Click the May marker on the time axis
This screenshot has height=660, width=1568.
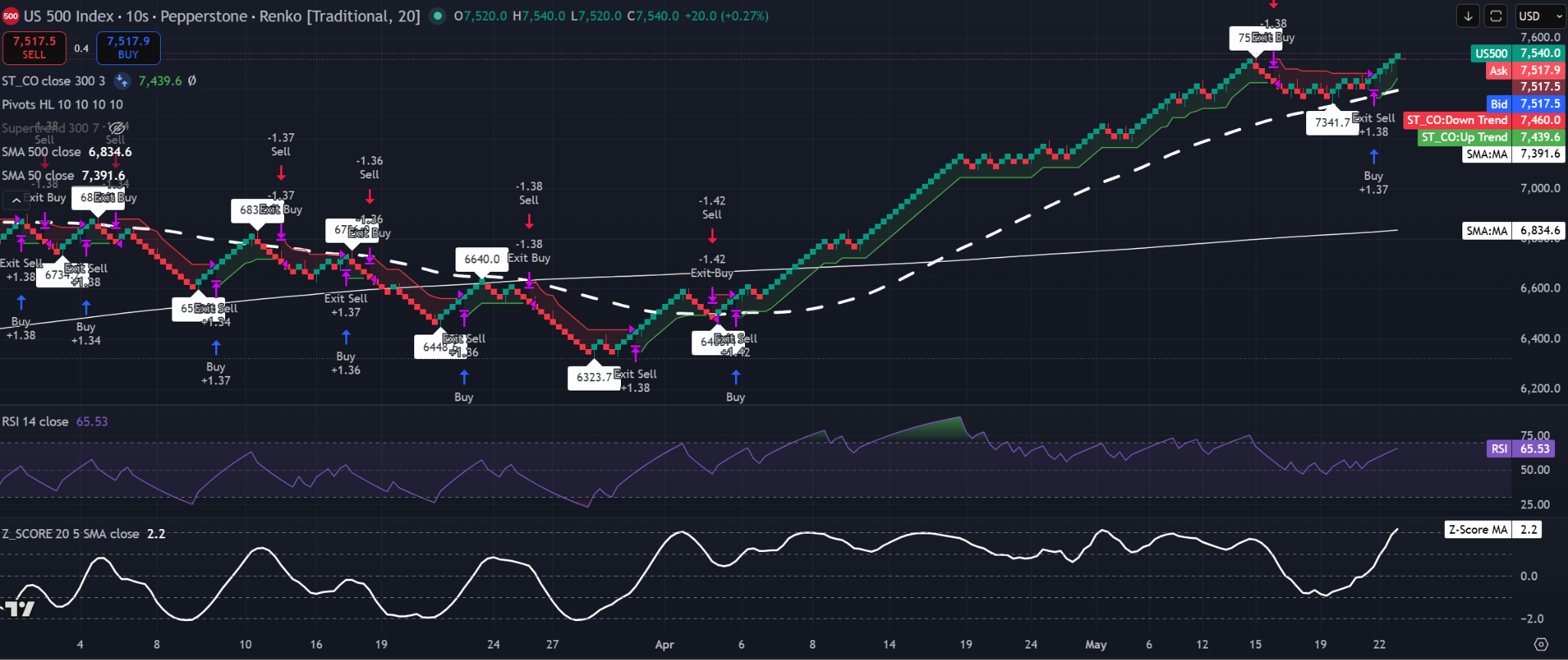click(1096, 645)
